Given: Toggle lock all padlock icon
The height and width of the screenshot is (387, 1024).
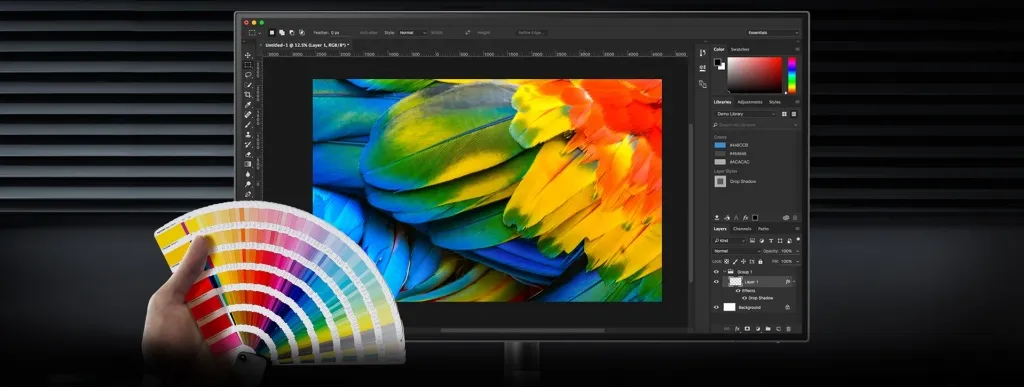Looking at the screenshot, I should click(760, 262).
